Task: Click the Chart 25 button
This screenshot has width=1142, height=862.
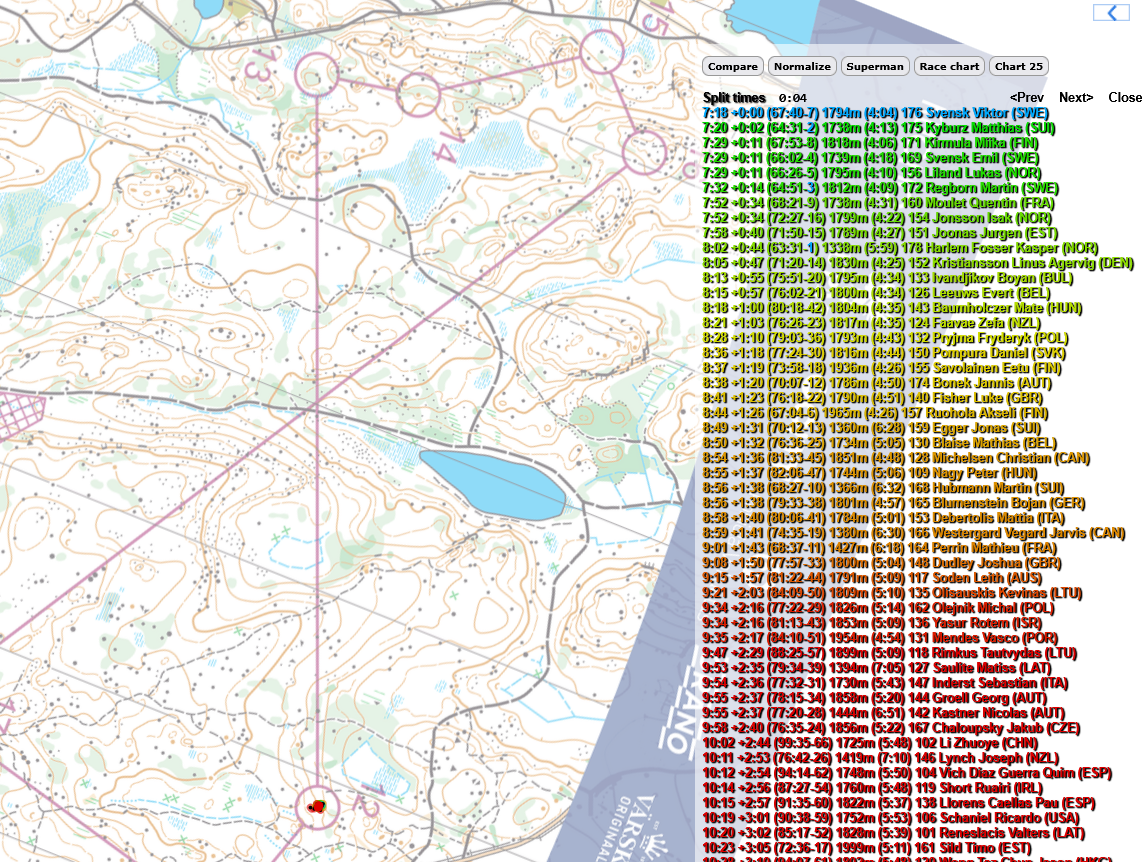Action: tap(1019, 66)
